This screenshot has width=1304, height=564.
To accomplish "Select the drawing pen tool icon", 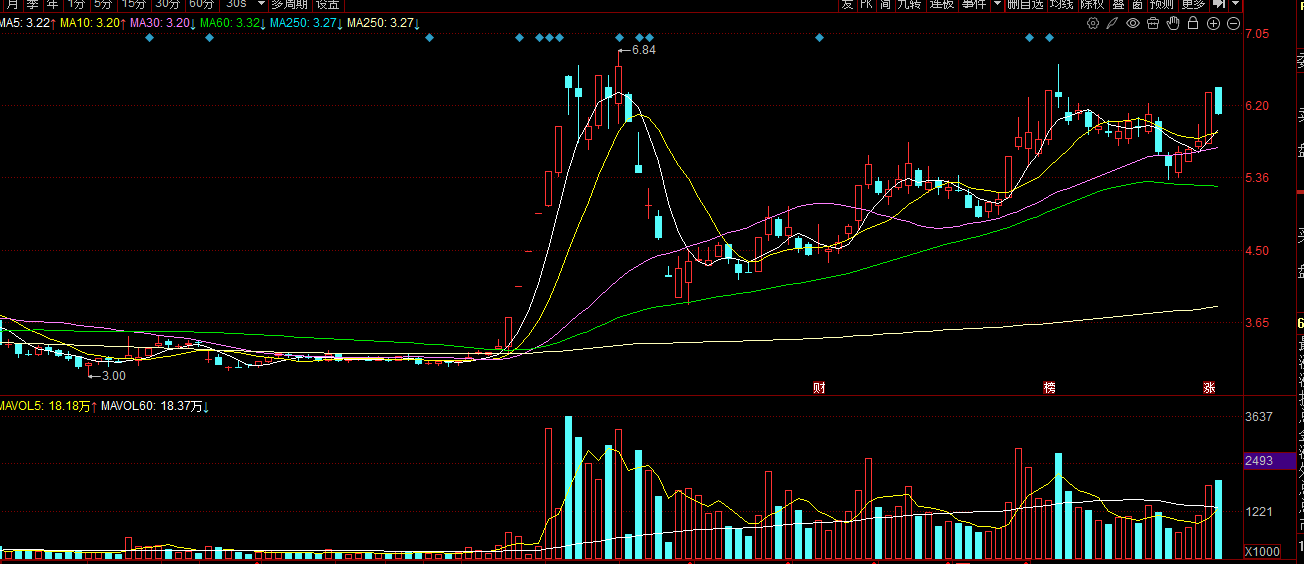I will [1113, 23].
